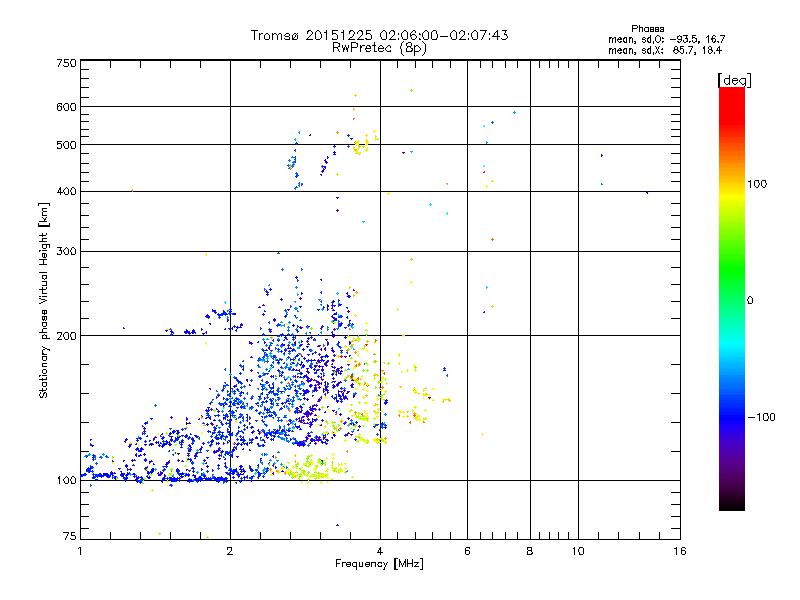Viewport: 800px width, 600px height.
Task: Click the x-axis tick label '16'
Action: (x=680, y=551)
